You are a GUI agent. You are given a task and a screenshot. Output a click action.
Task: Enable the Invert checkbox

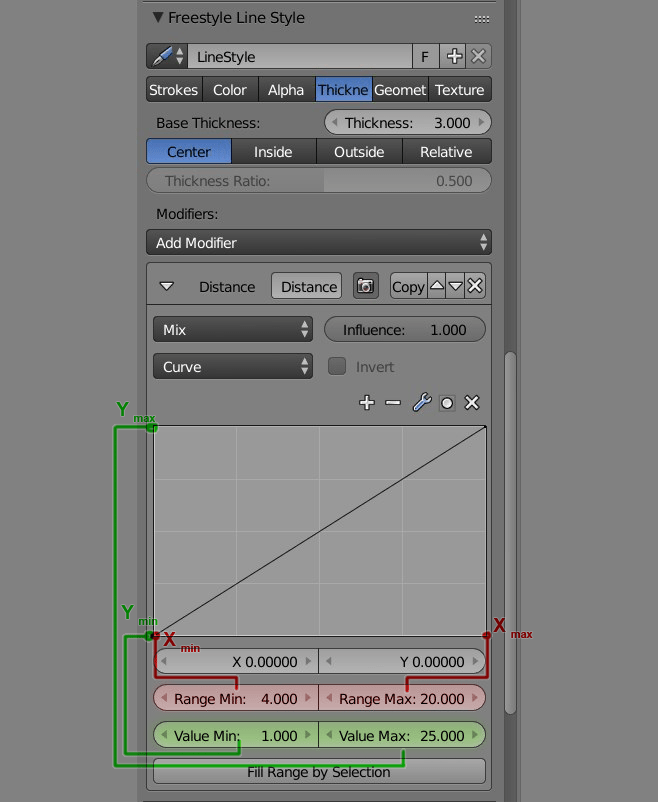coord(337,366)
